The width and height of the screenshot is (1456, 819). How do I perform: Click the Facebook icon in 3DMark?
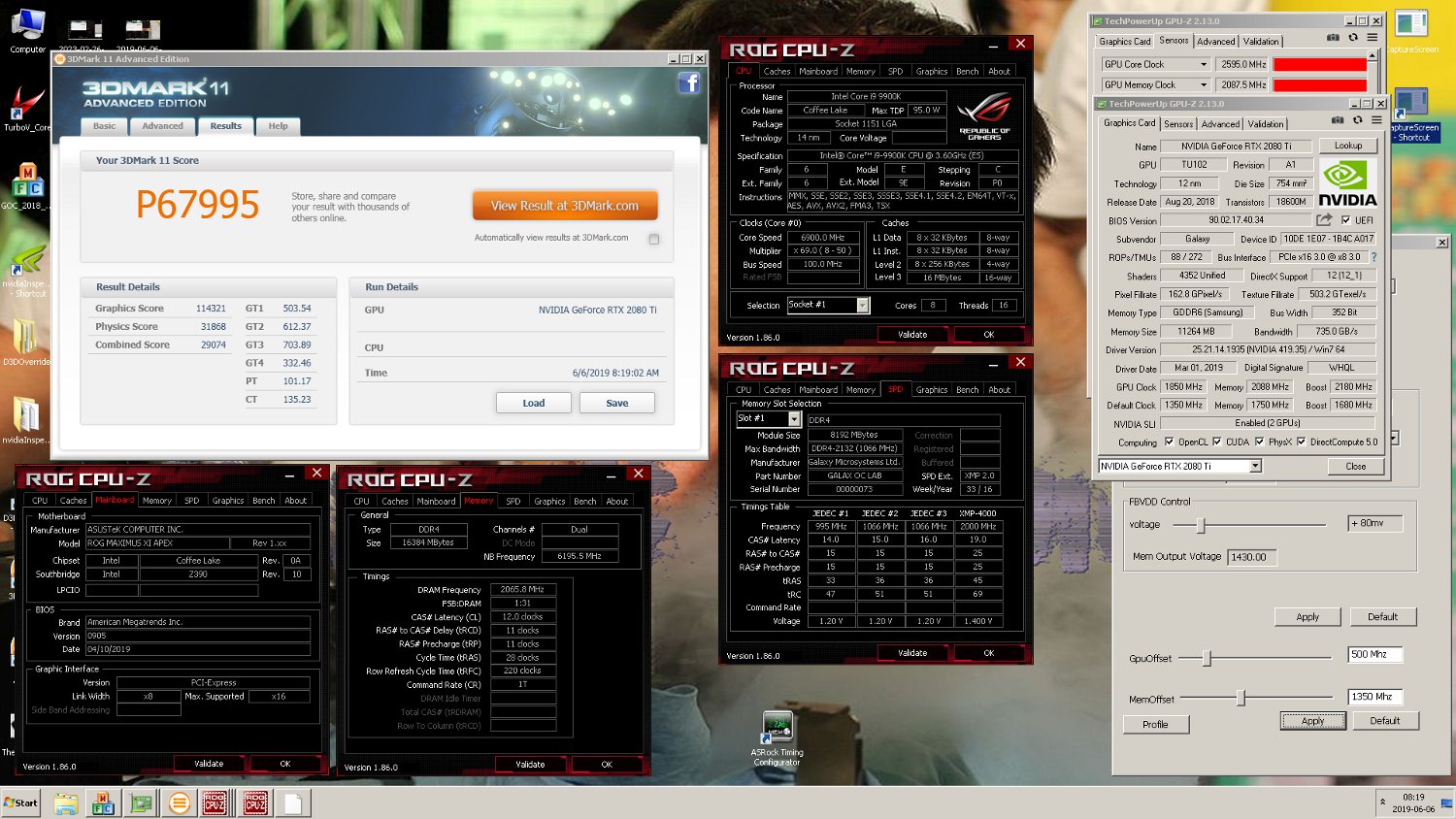[688, 83]
